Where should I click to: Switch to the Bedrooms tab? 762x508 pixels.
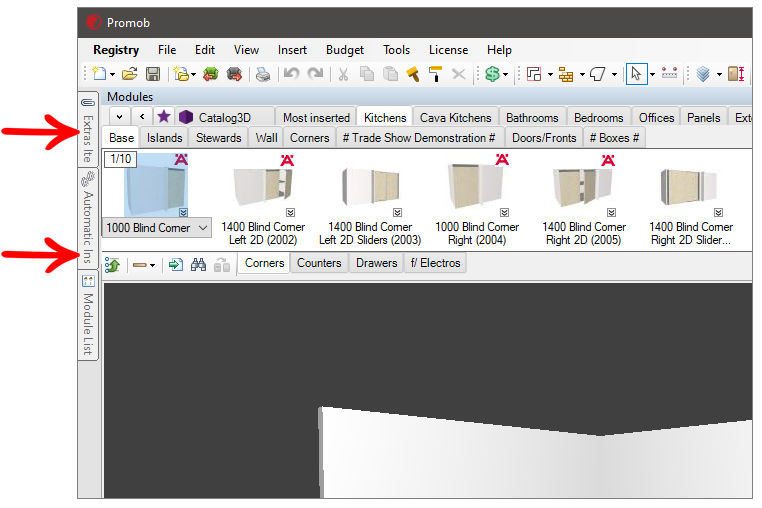(599, 118)
